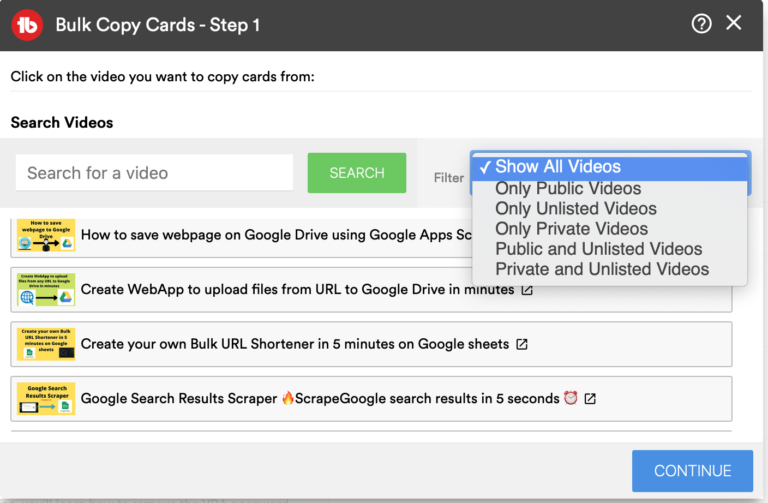Choose Only Private Videos filter option
Image resolution: width=768 pixels, height=503 pixels.
click(610, 229)
